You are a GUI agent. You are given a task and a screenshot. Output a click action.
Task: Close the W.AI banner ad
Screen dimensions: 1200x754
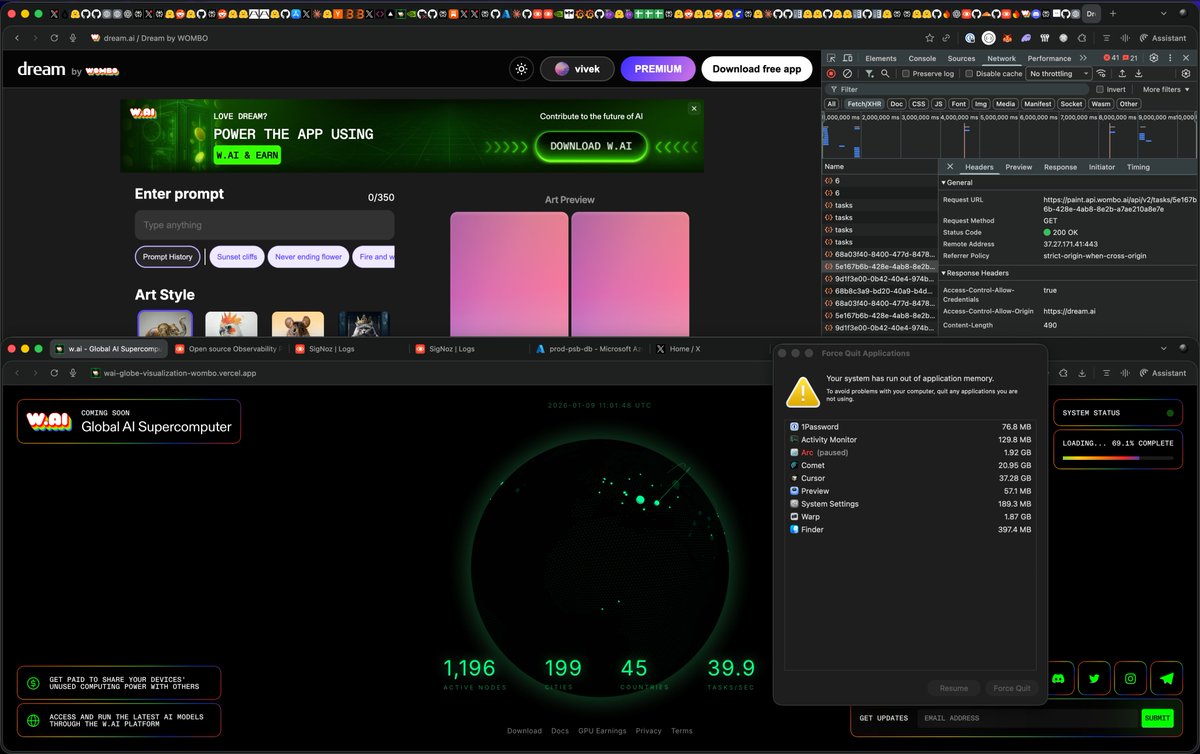[693, 108]
